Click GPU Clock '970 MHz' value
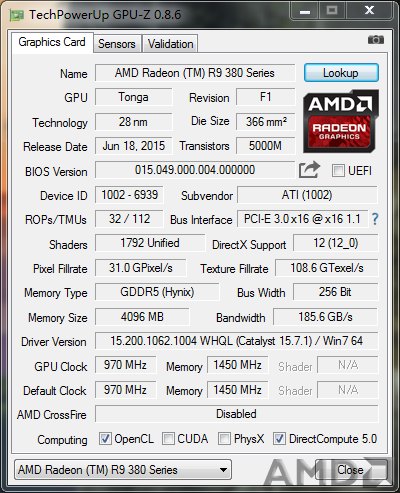 [125, 365]
